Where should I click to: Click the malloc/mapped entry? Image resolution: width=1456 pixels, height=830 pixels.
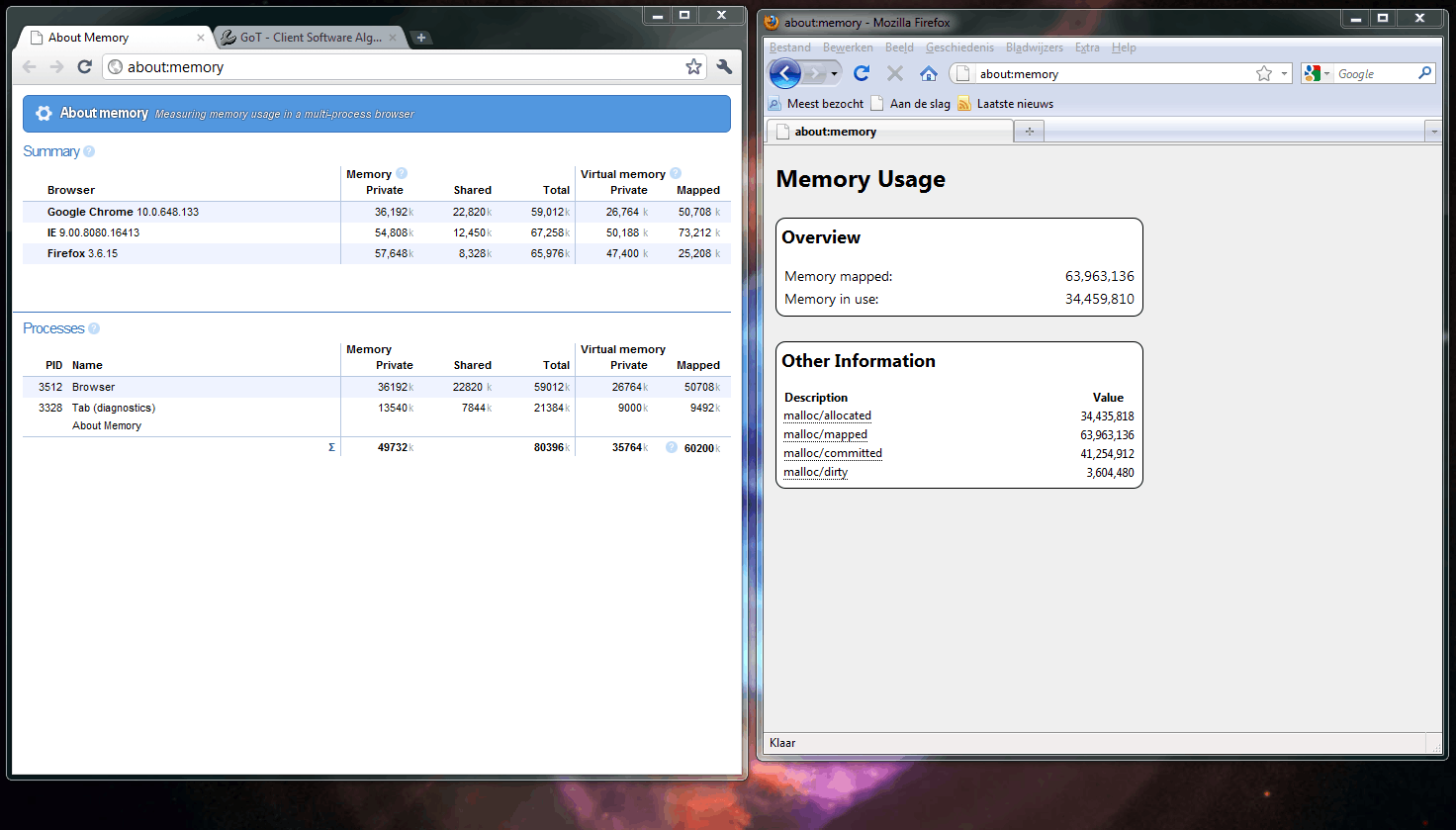point(825,435)
